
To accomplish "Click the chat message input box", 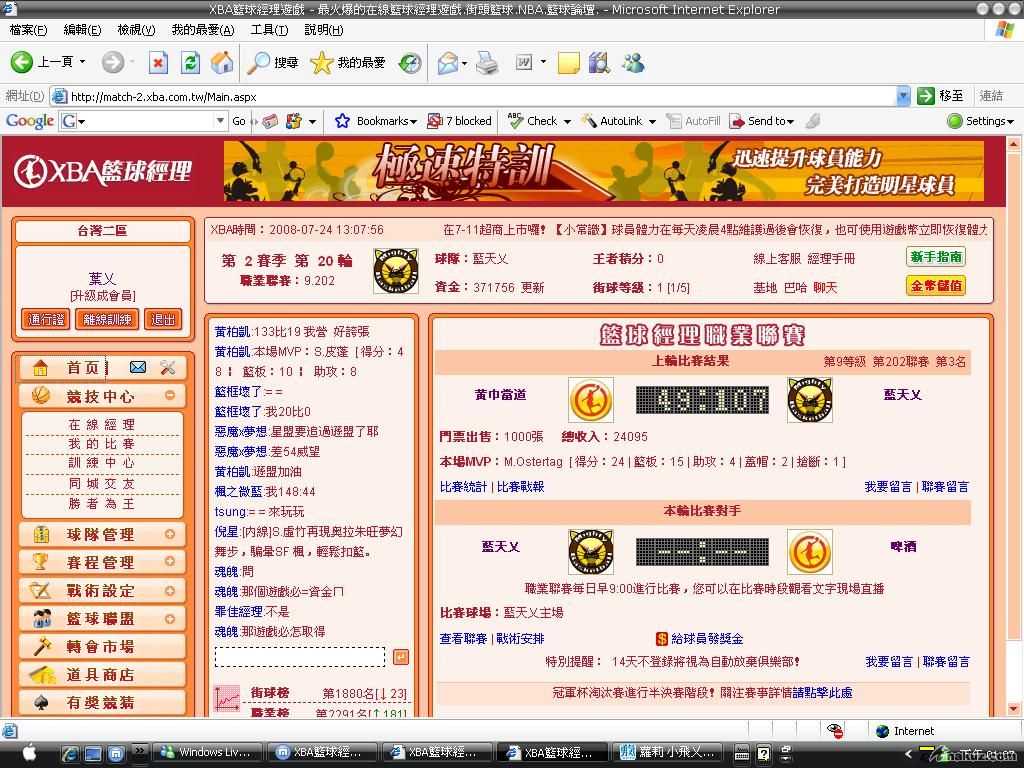I will click(300, 657).
